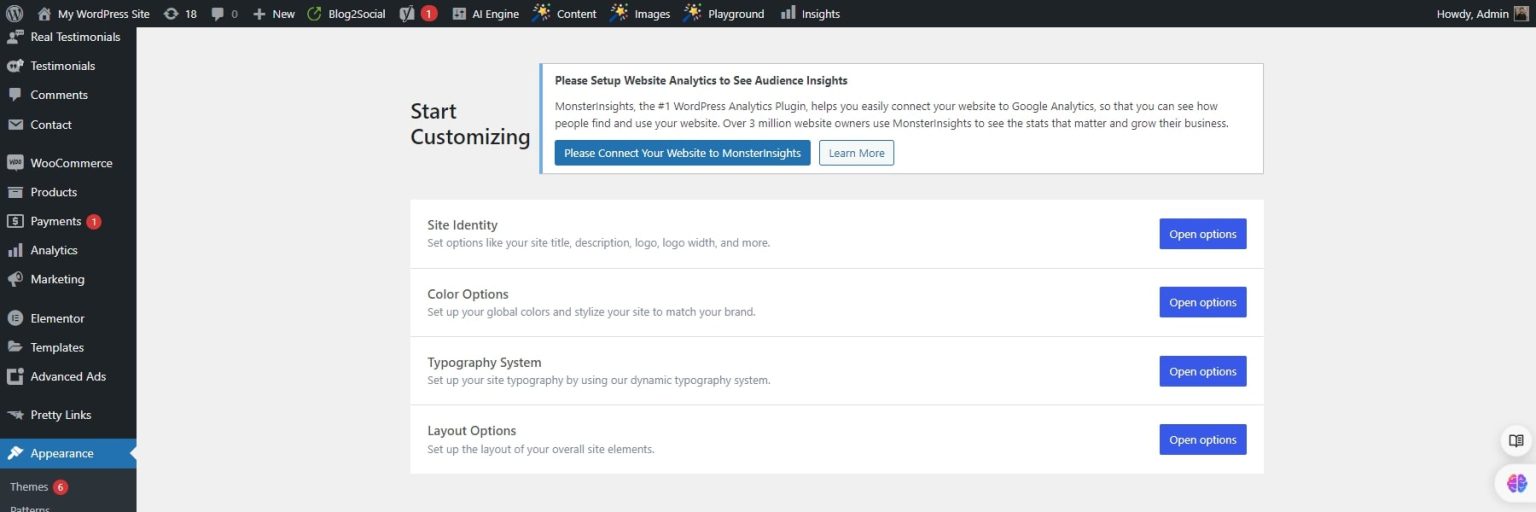Open options for Typography System
This screenshot has height=512, width=1536.
point(1202,371)
